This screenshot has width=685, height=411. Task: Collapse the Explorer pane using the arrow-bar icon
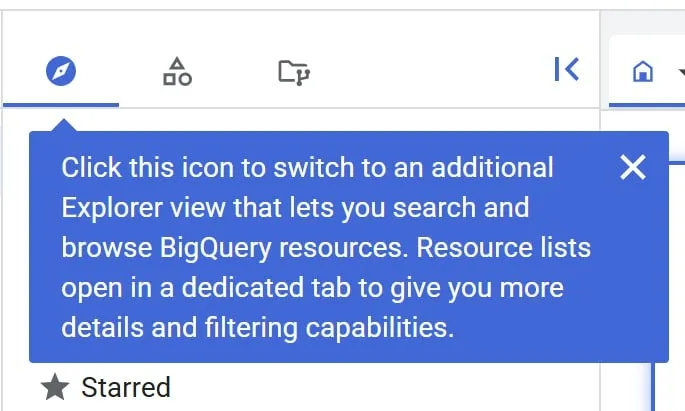(x=566, y=69)
